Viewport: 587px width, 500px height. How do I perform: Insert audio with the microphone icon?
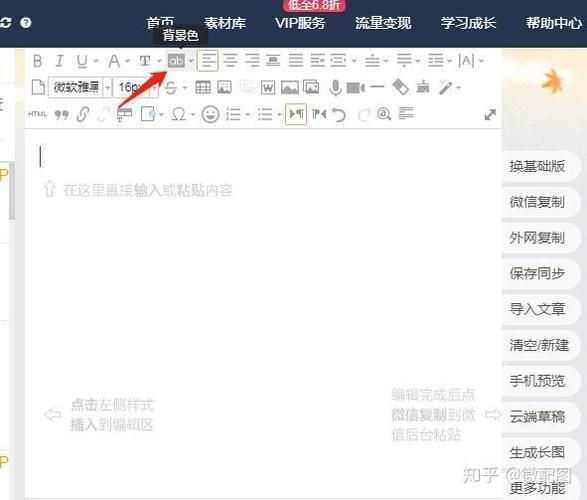[335, 88]
